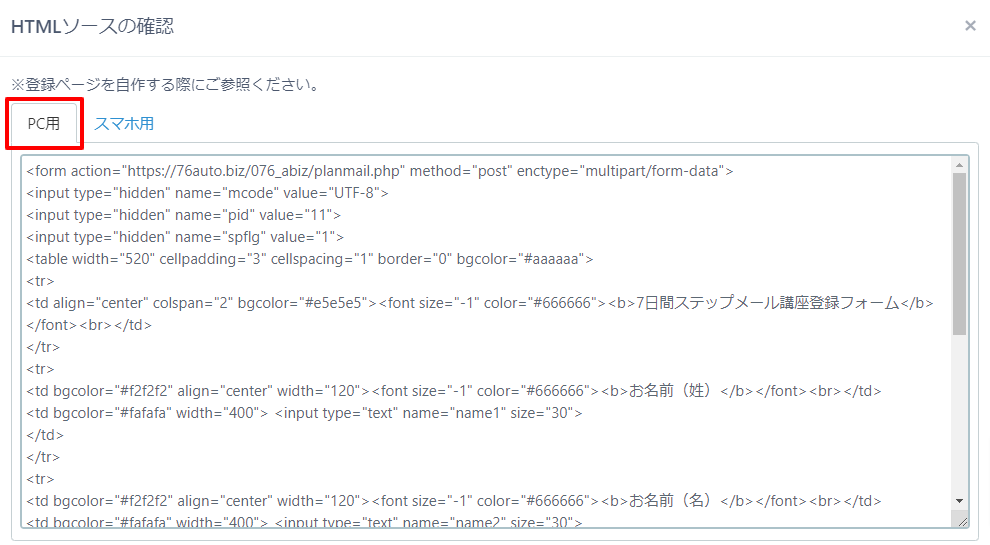Click the line containing お名前（名）

[x=453, y=501]
